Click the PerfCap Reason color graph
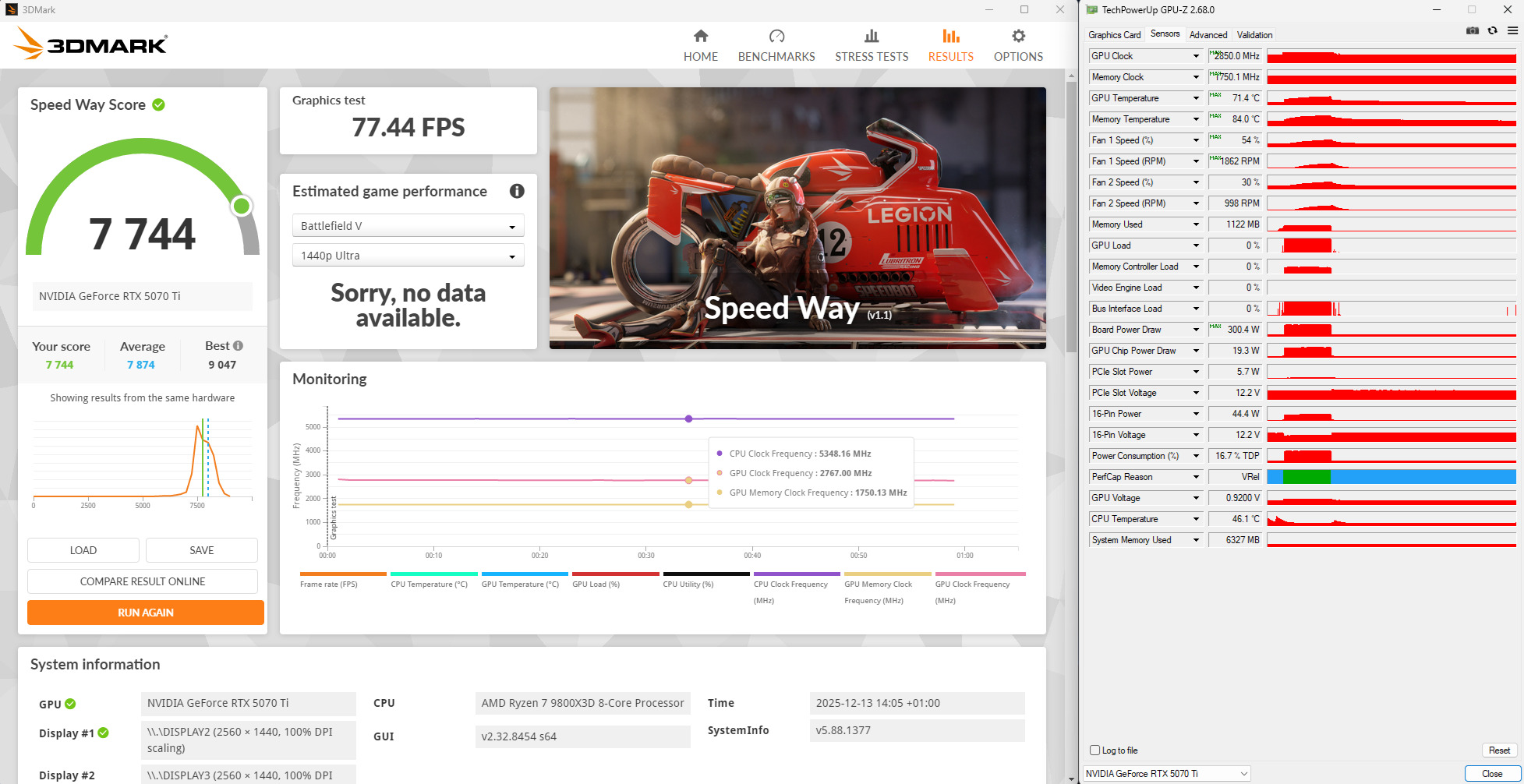This screenshot has height=784, width=1524. (1391, 477)
